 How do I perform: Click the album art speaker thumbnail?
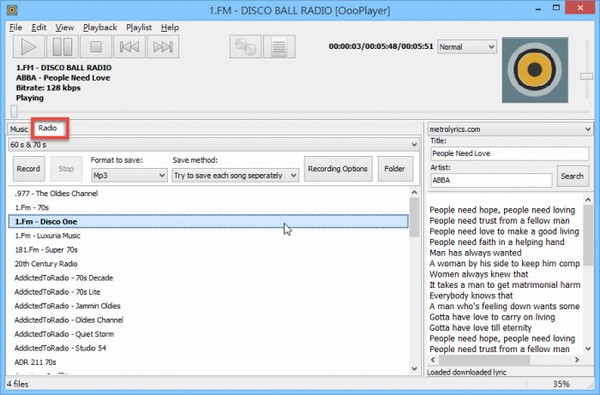[x=535, y=70]
